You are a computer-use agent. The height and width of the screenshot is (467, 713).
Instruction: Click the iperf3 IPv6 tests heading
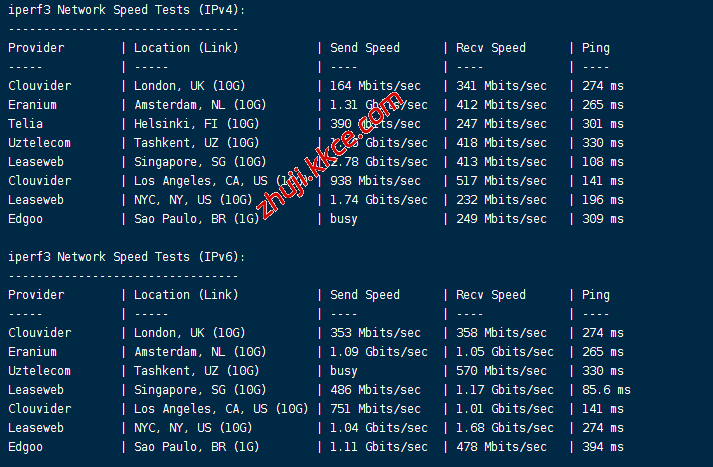click(x=127, y=257)
